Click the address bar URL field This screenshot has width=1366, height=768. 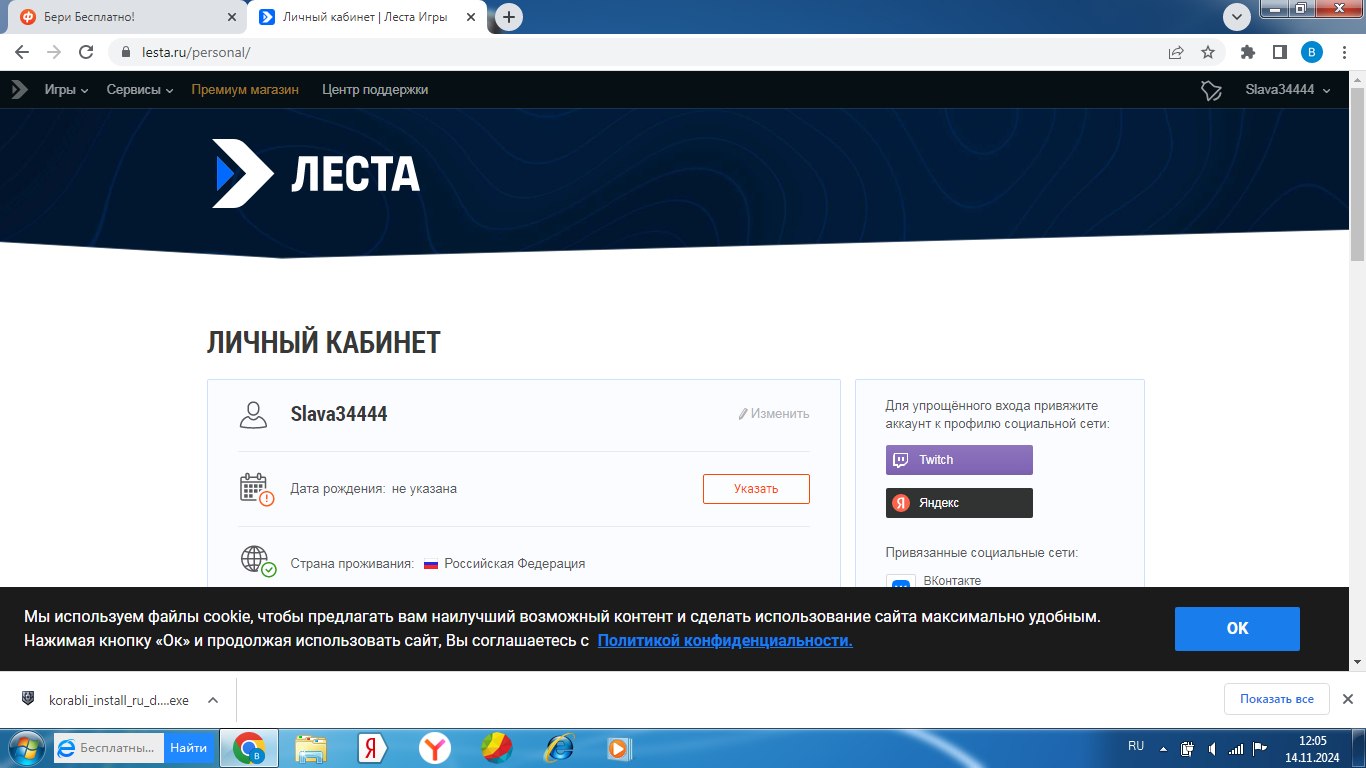640,52
